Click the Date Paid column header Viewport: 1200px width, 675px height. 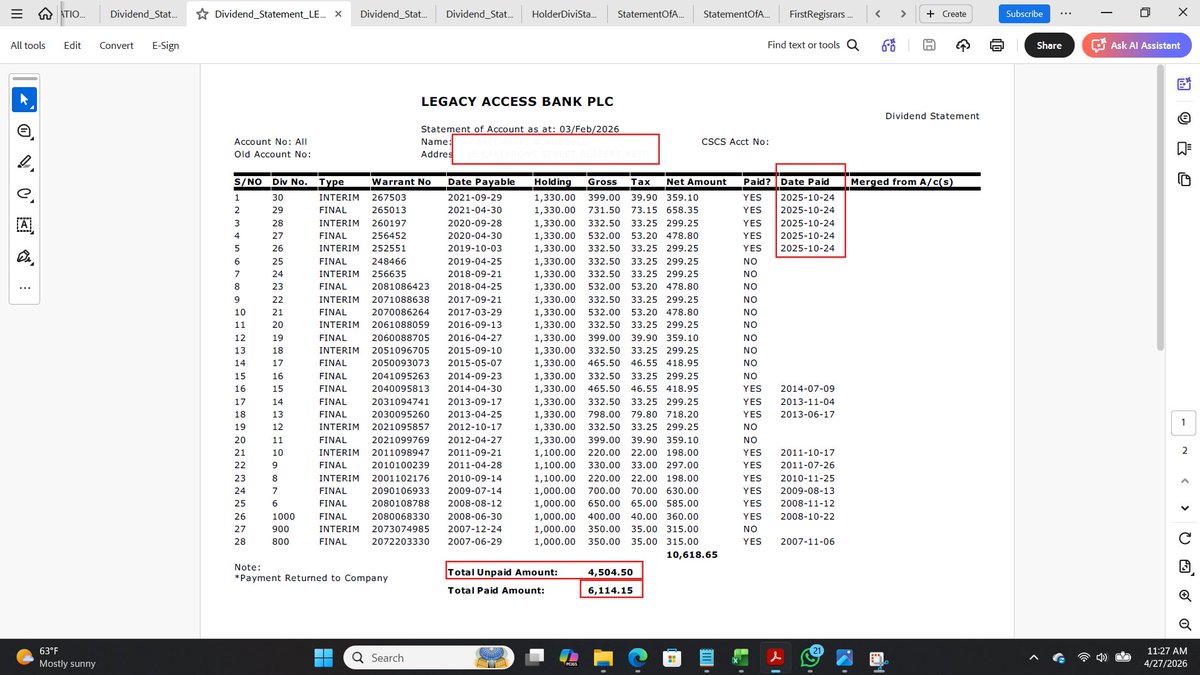click(x=806, y=182)
